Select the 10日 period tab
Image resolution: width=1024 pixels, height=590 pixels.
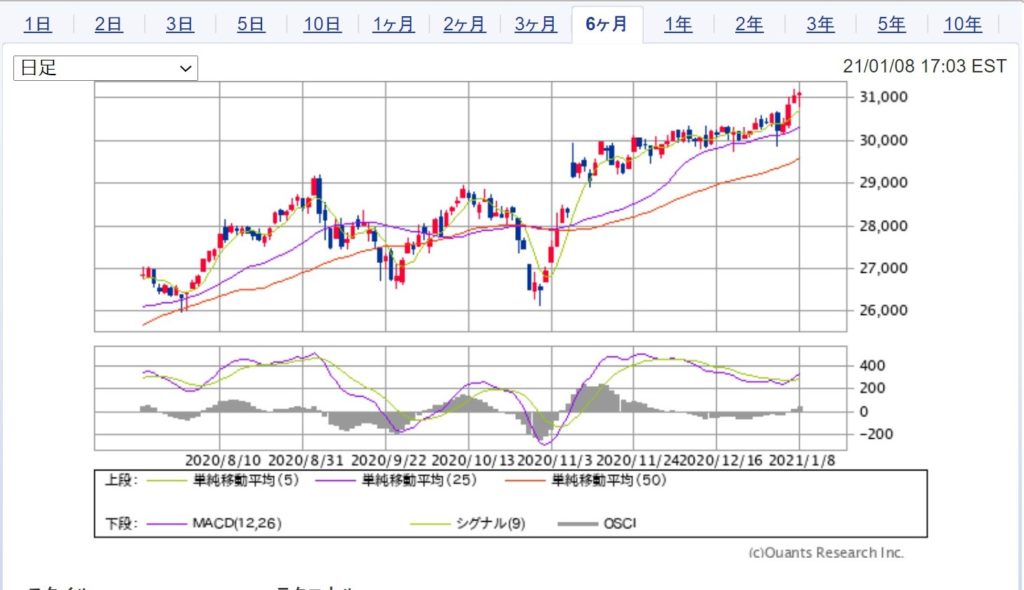point(321,25)
